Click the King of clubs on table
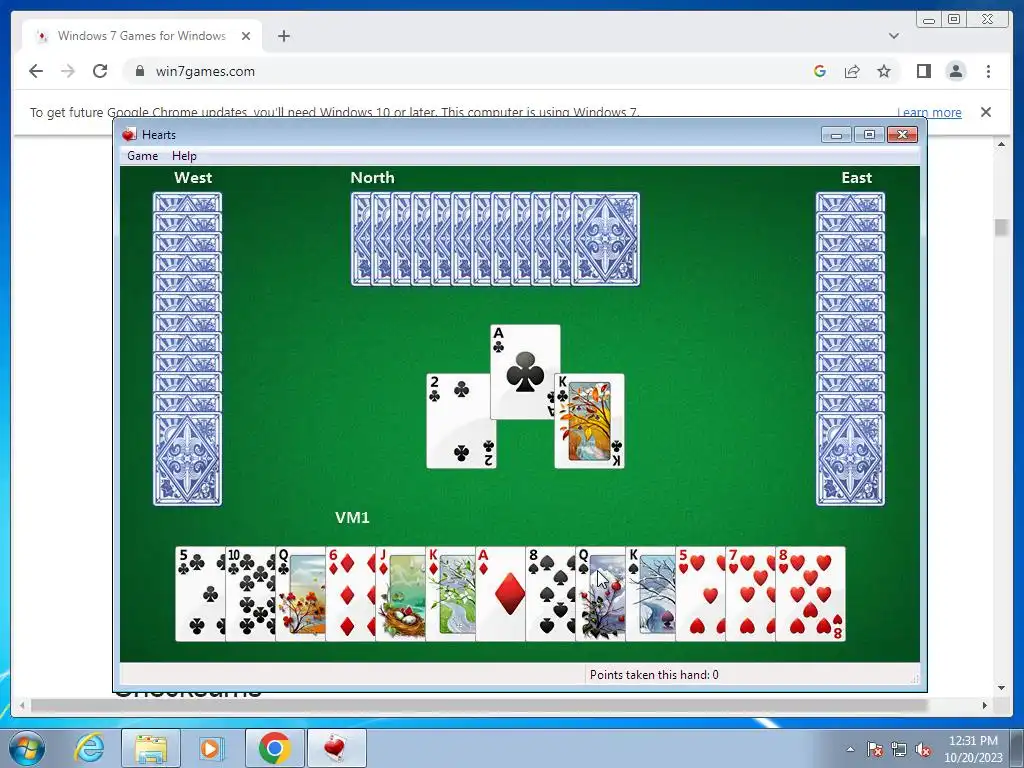Image resolution: width=1024 pixels, height=768 pixels. pyautogui.click(x=590, y=421)
